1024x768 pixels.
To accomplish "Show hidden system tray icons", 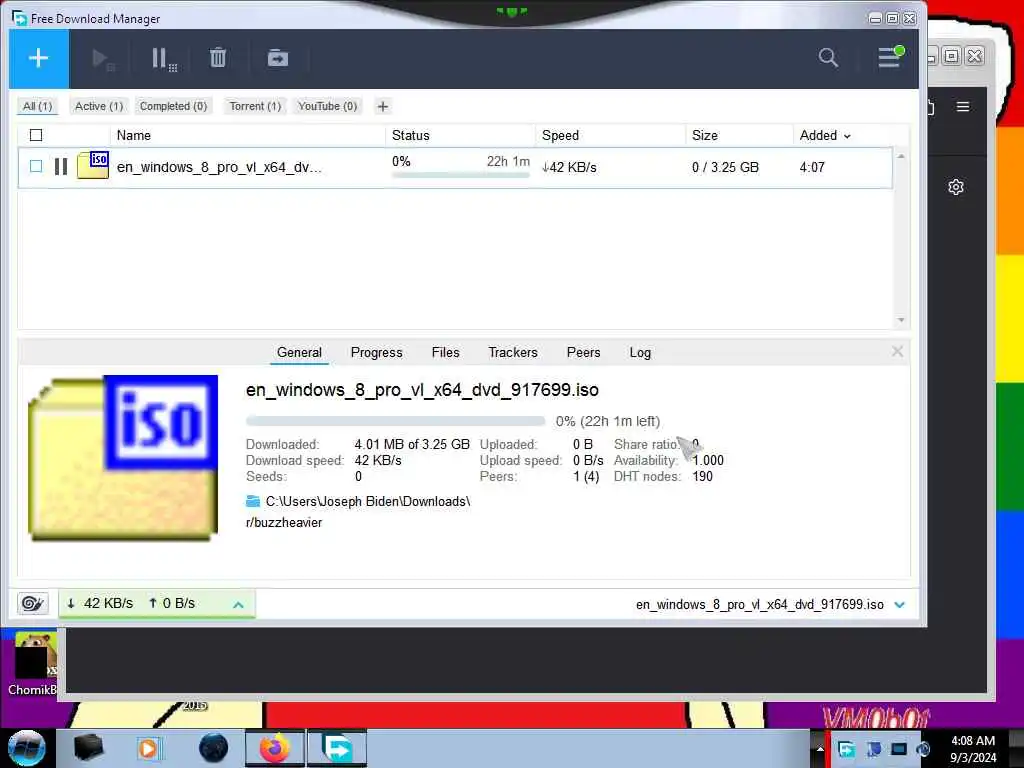I will point(820,749).
